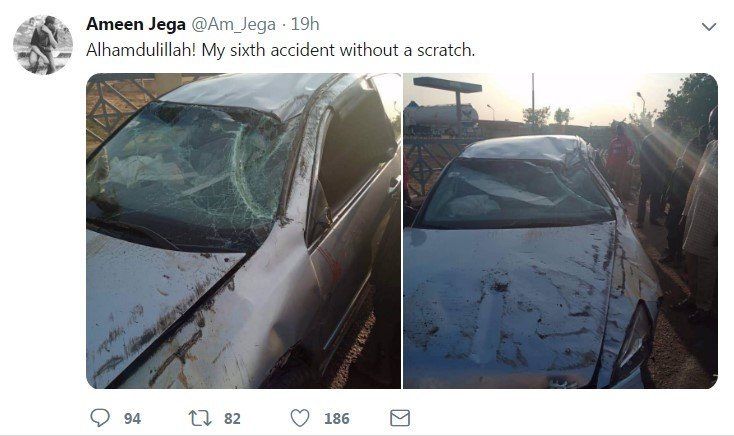Click the tanker truck in right photo
Image resolution: width=734 pixels, height=436 pixels.
click(x=441, y=115)
